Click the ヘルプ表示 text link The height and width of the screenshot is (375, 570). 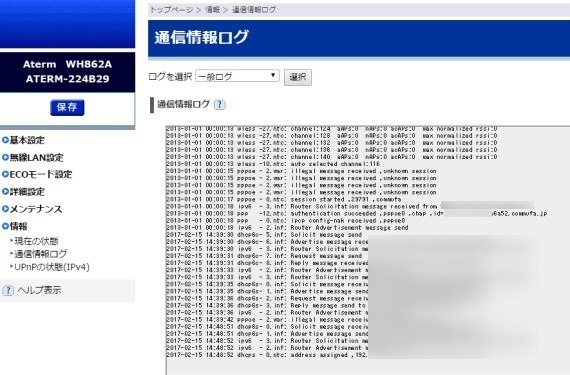coord(39,290)
